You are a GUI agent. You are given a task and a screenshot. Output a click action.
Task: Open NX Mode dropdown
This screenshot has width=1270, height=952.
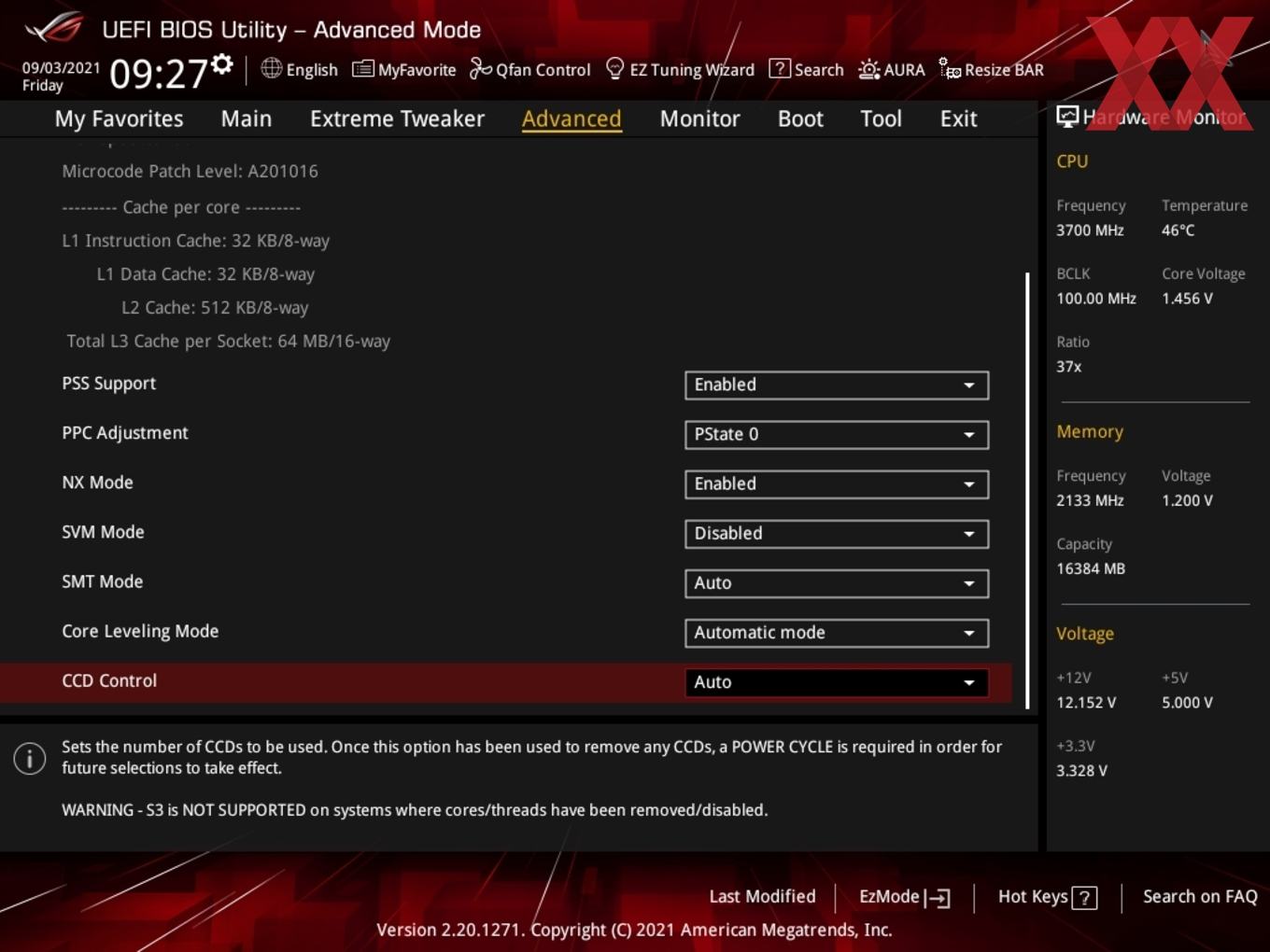coord(837,483)
